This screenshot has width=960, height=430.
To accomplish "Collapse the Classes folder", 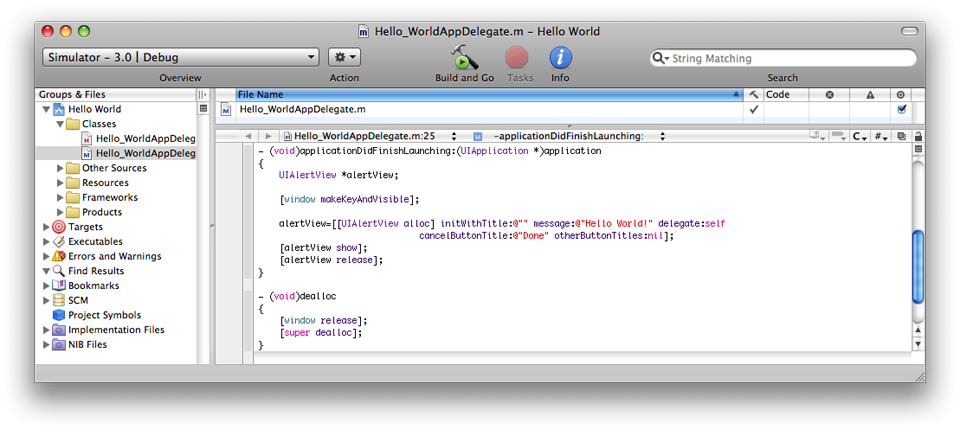I will (x=60, y=124).
